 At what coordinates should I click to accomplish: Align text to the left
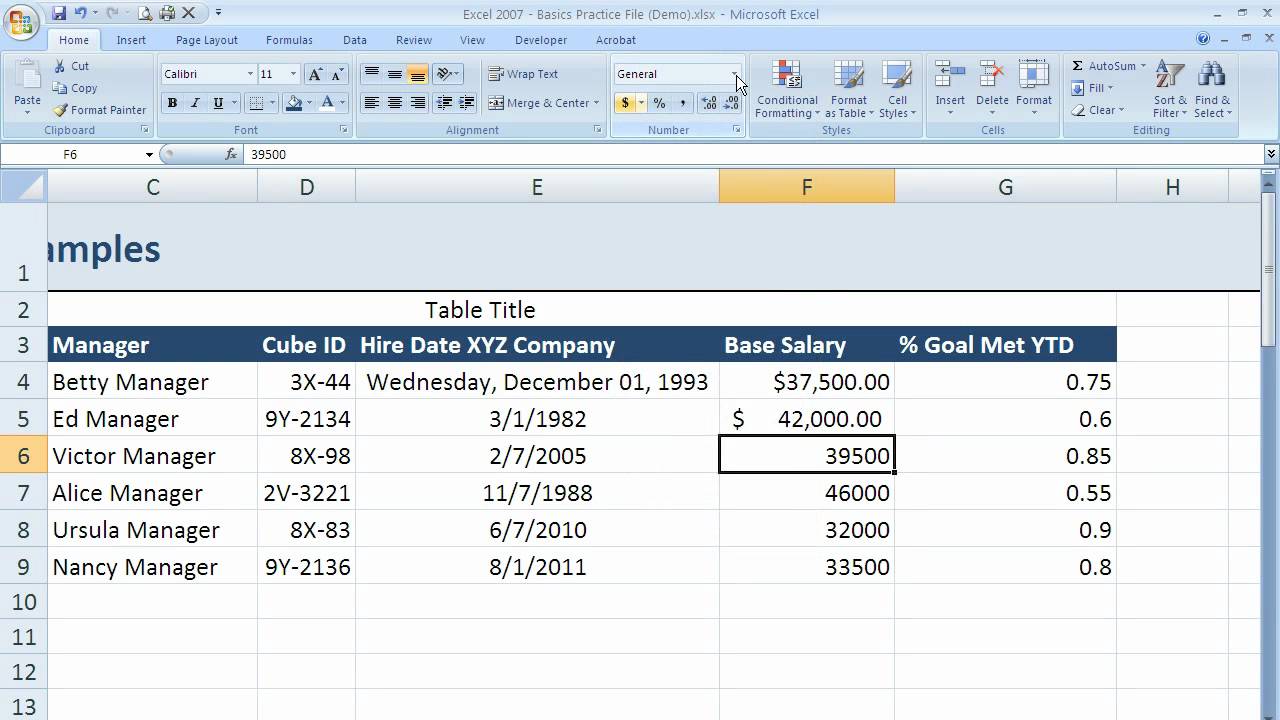point(372,103)
